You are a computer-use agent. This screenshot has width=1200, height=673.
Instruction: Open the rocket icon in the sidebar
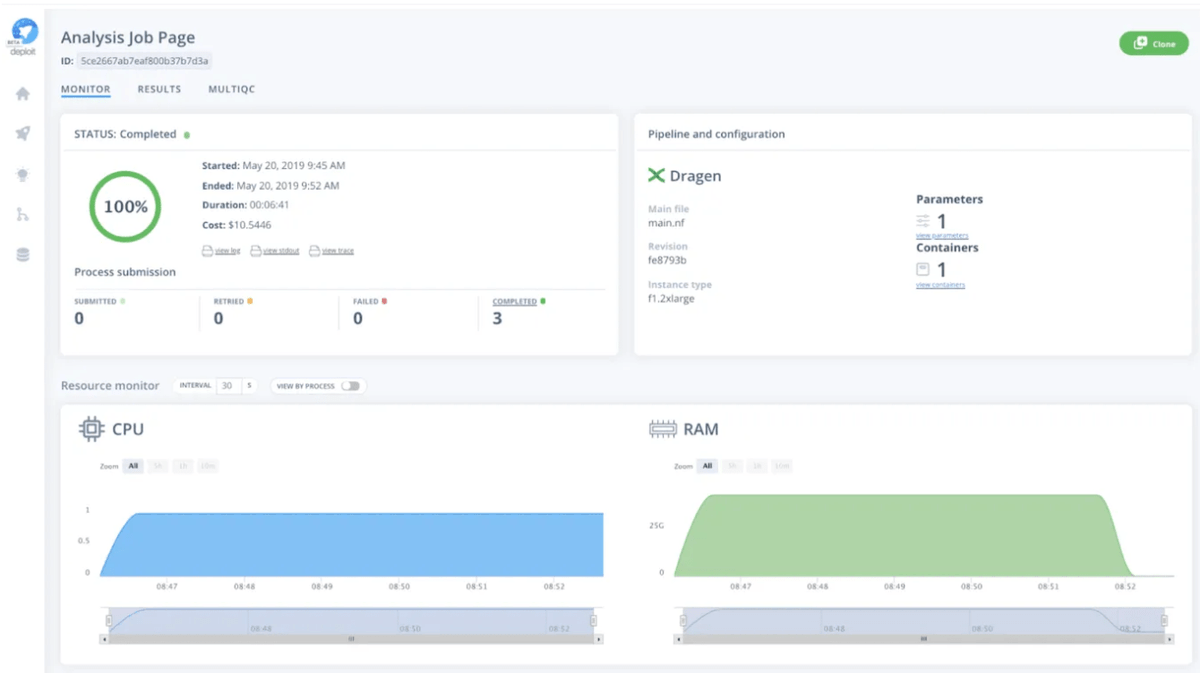click(x=22, y=133)
